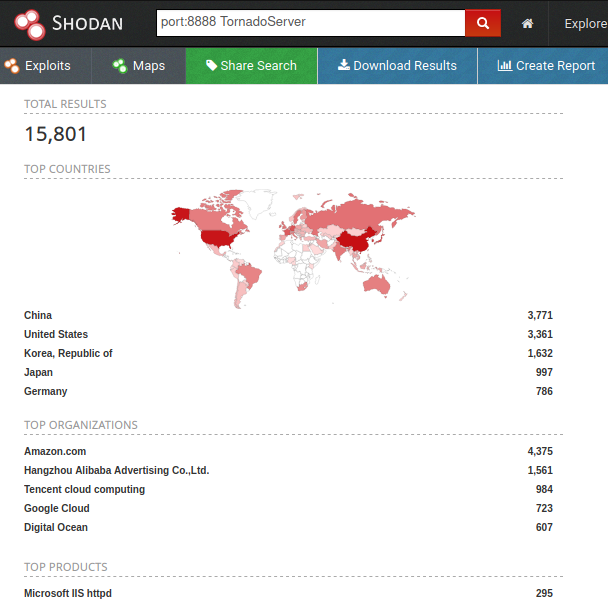Click the world map countries chart
This screenshot has height=615, width=608.
(x=293, y=249)
